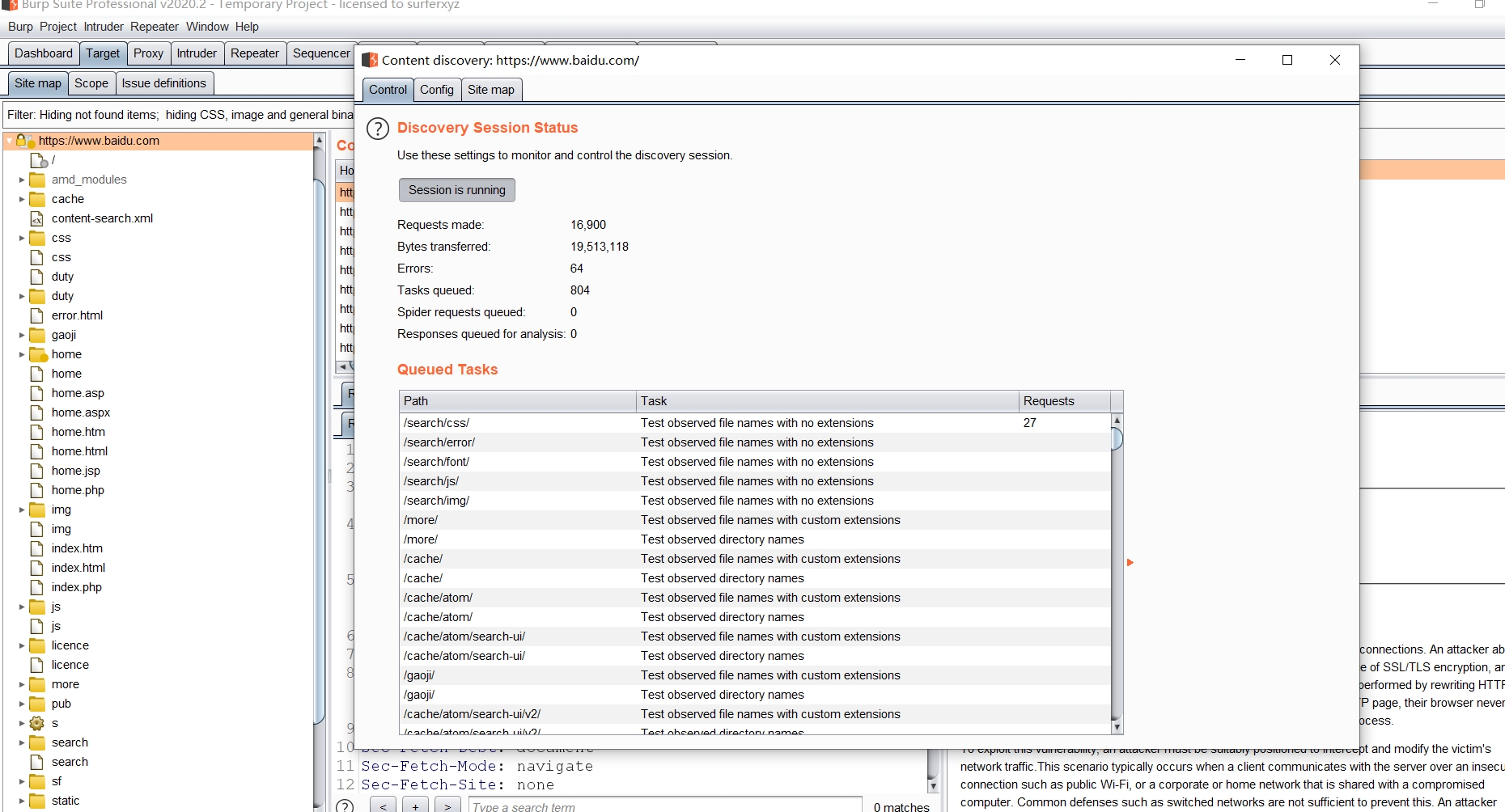Expand the img folder node
Viewport: 1505px width, 812px height.
click(22, 510)
